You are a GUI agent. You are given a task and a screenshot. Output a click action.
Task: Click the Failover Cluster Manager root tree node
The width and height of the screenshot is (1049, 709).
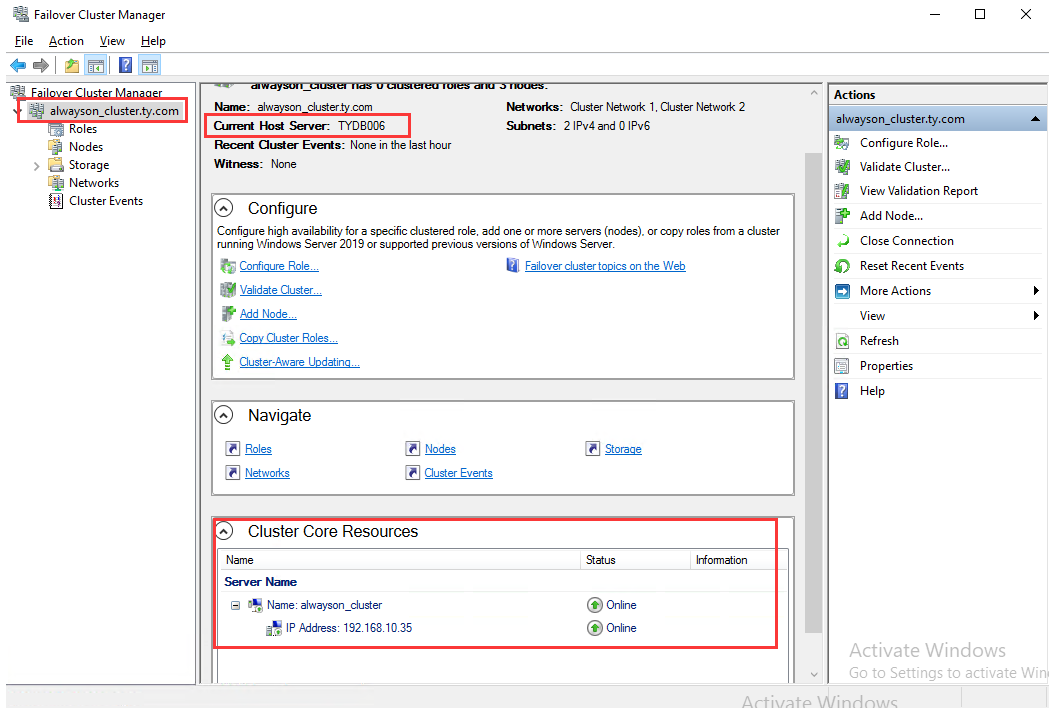pyautogui.click(x=96, y=92)
